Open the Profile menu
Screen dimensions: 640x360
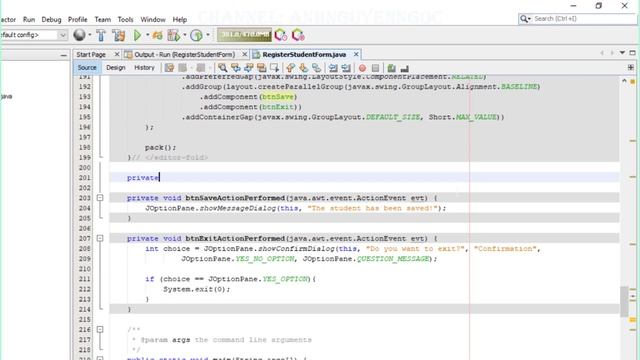click(78, 20)
